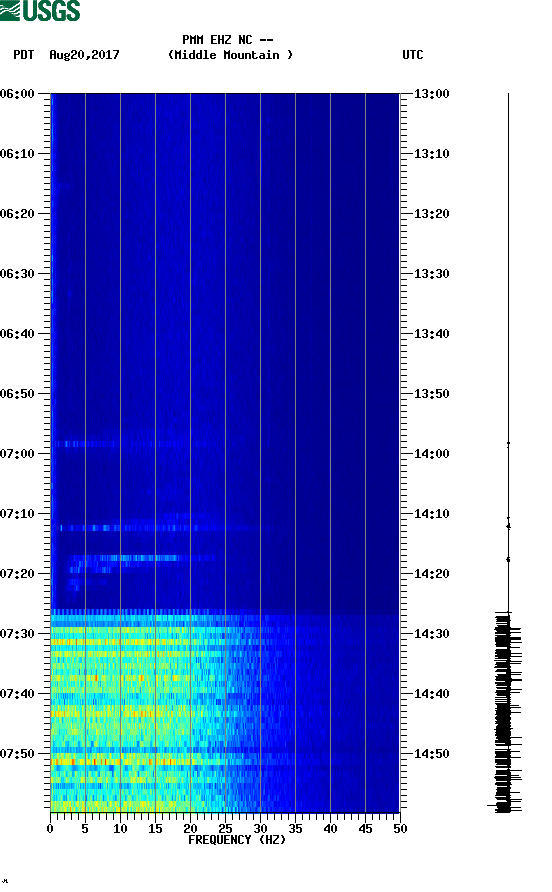
Task: Click the 30 Hz frequency tick label
Action: [261, 829]
